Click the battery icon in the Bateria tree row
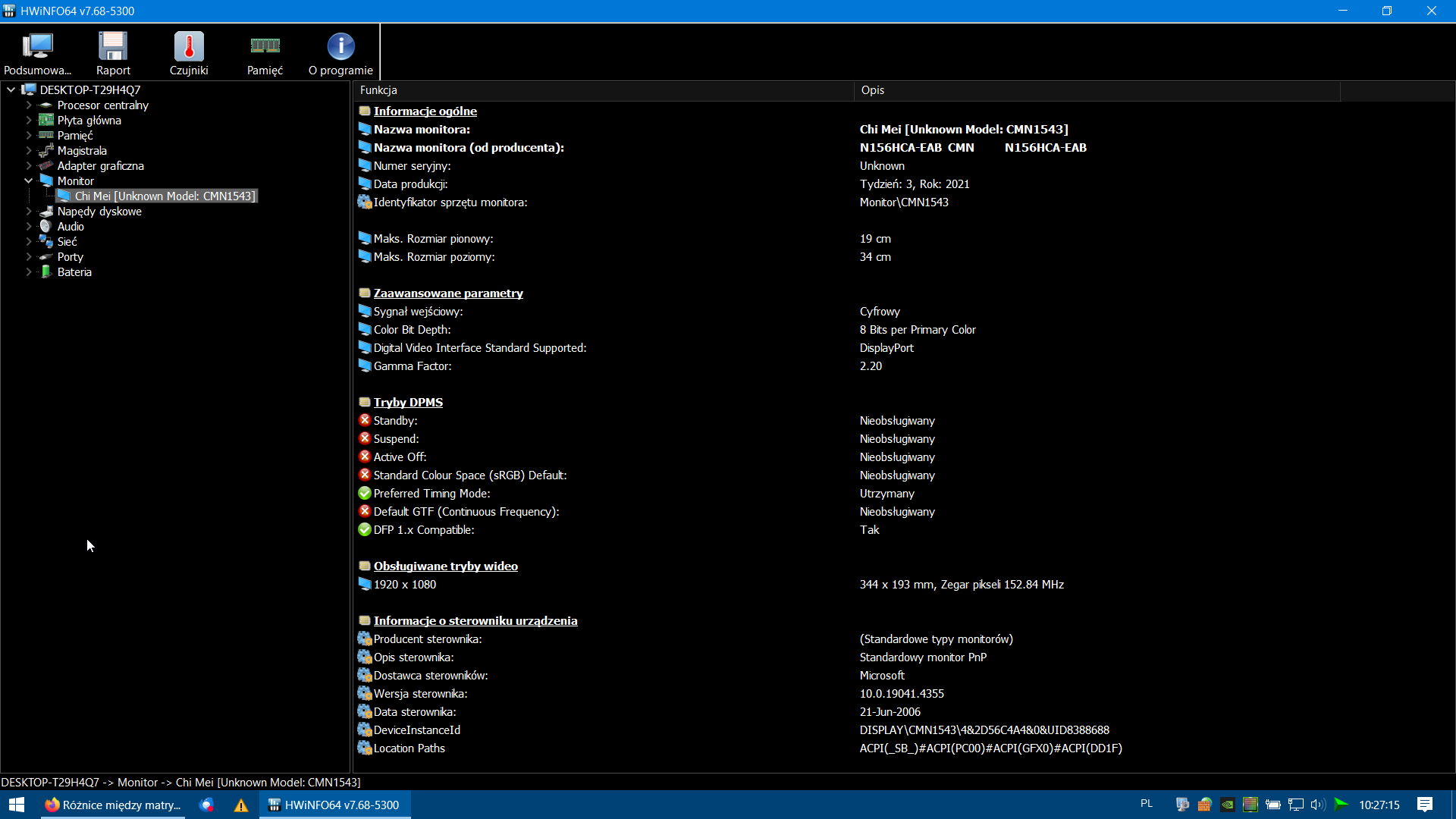Screen dimensions: 1456x819 click(46, 271)
